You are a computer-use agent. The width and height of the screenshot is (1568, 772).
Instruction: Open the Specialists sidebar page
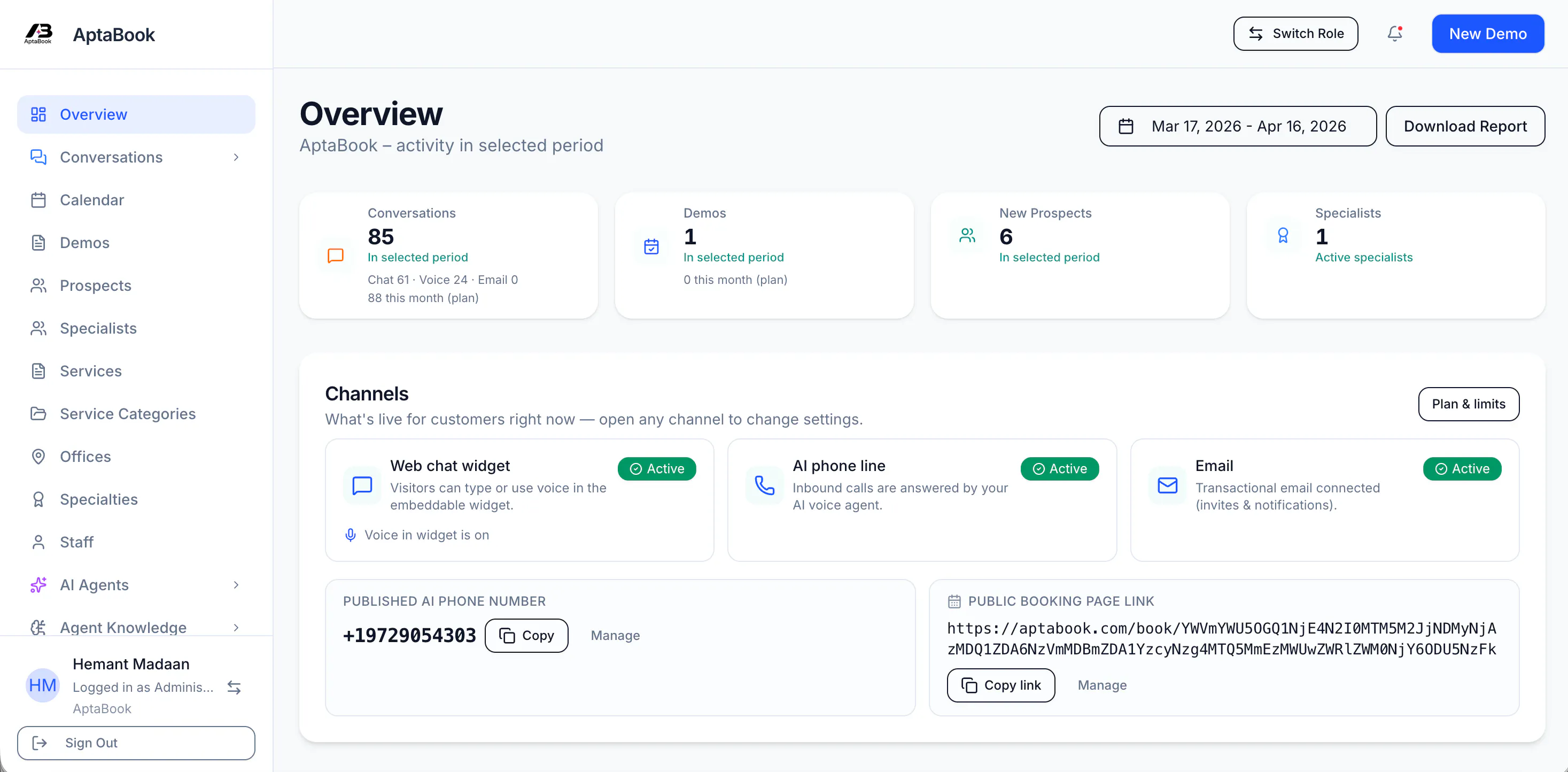point(136,328)
